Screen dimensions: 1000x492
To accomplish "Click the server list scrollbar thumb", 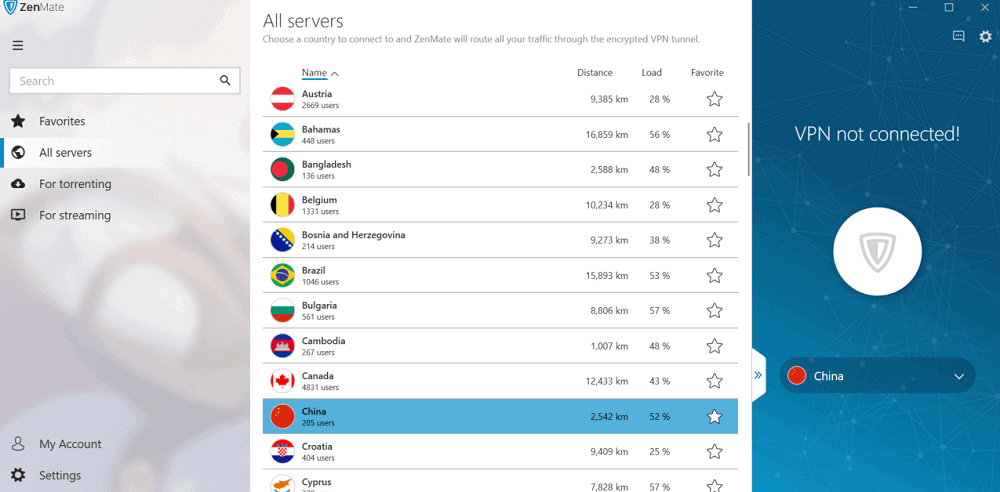I will pos(748,149).
